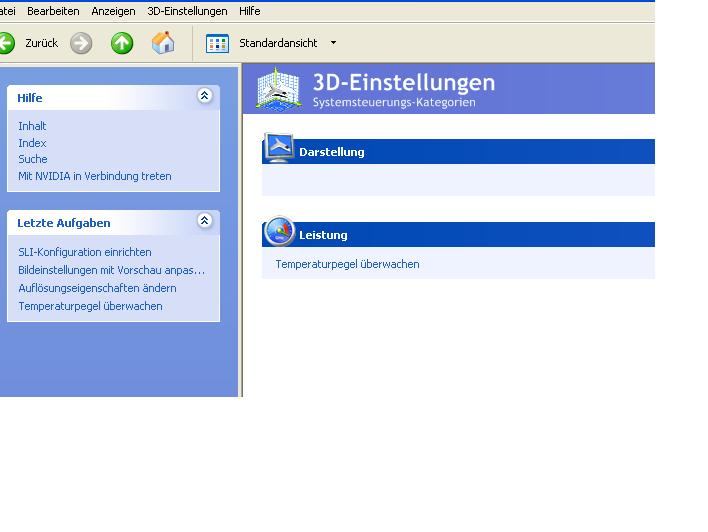Click the Zurück text button
The image size is (708, 532).
point(42,43)
